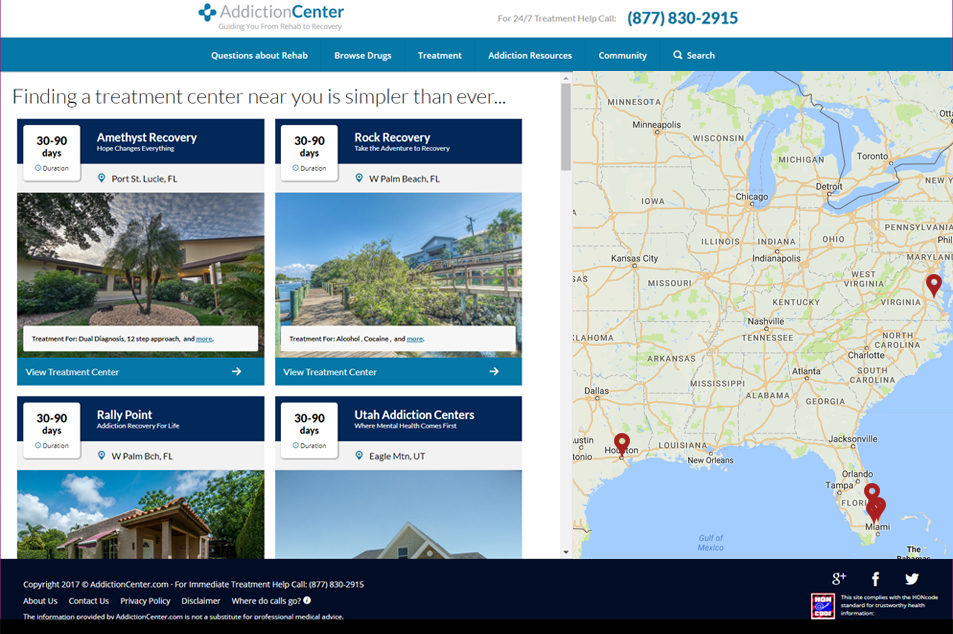Click View Treatment Center for Amethyst Recovery
This screenshot has height=634, width=953.
point(140,372)
